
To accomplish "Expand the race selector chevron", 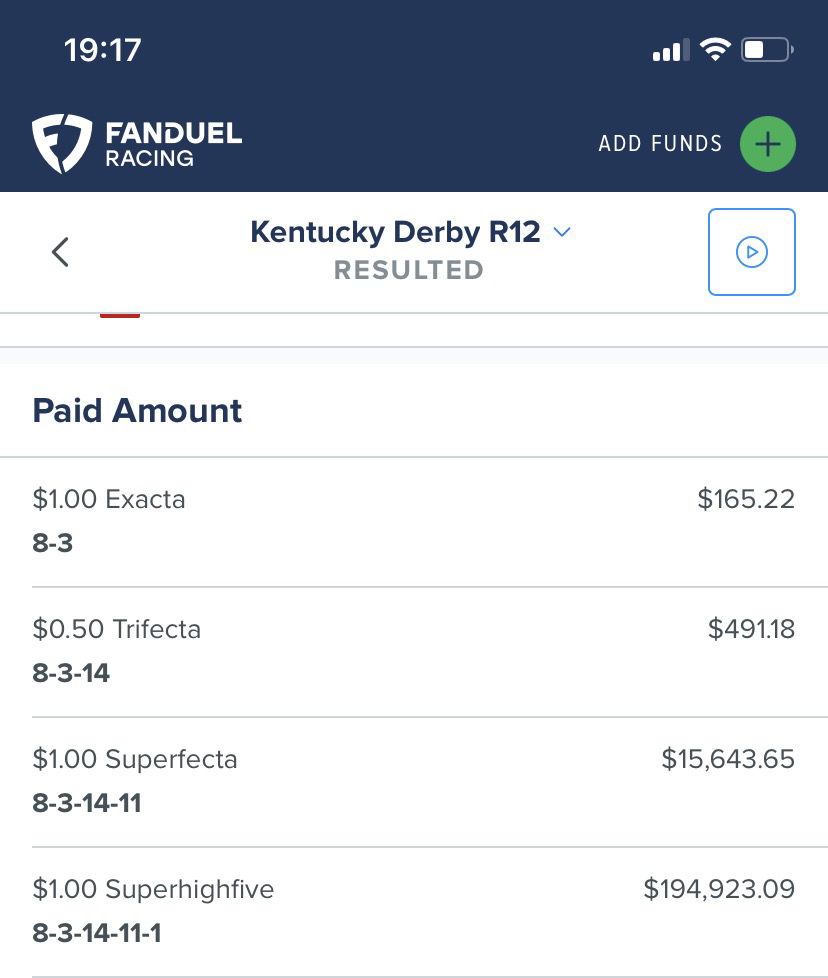I will [562, 232].
